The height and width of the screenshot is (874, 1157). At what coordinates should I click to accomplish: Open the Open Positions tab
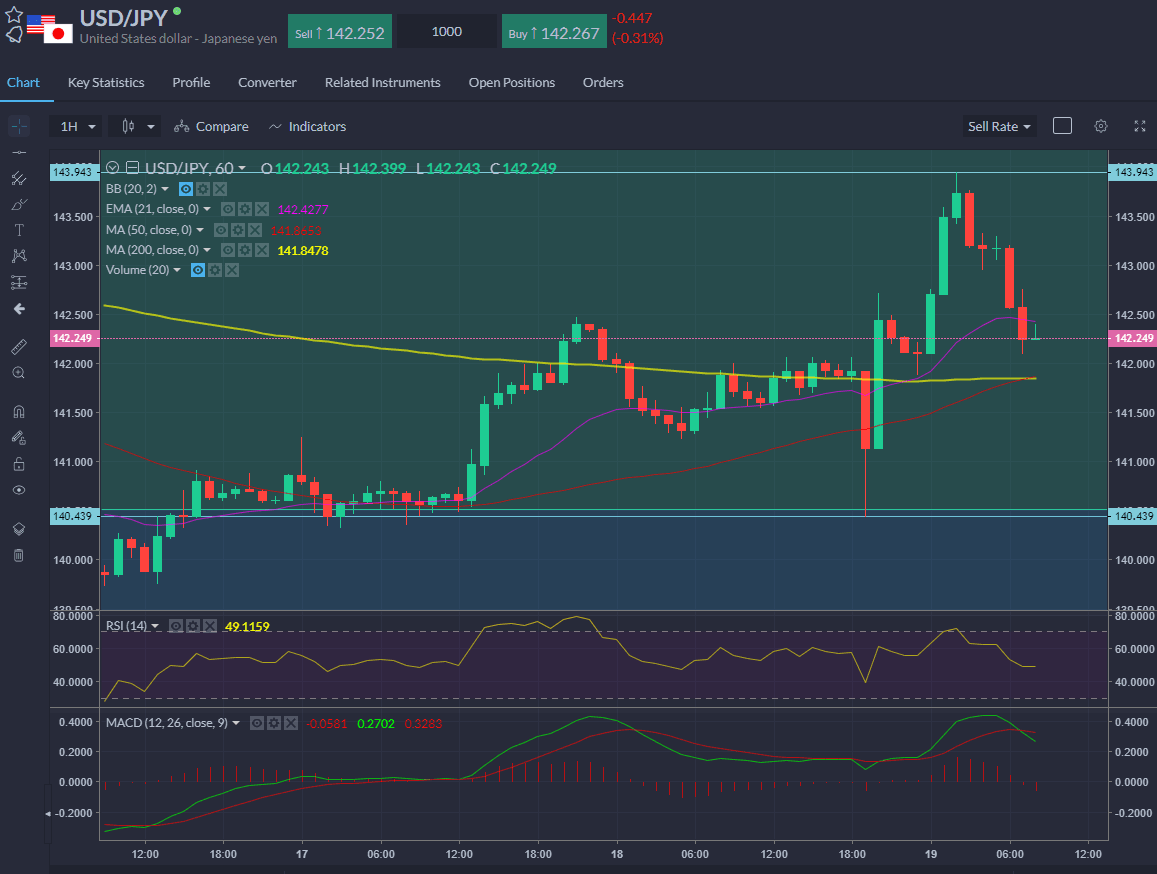pos(511,83)
